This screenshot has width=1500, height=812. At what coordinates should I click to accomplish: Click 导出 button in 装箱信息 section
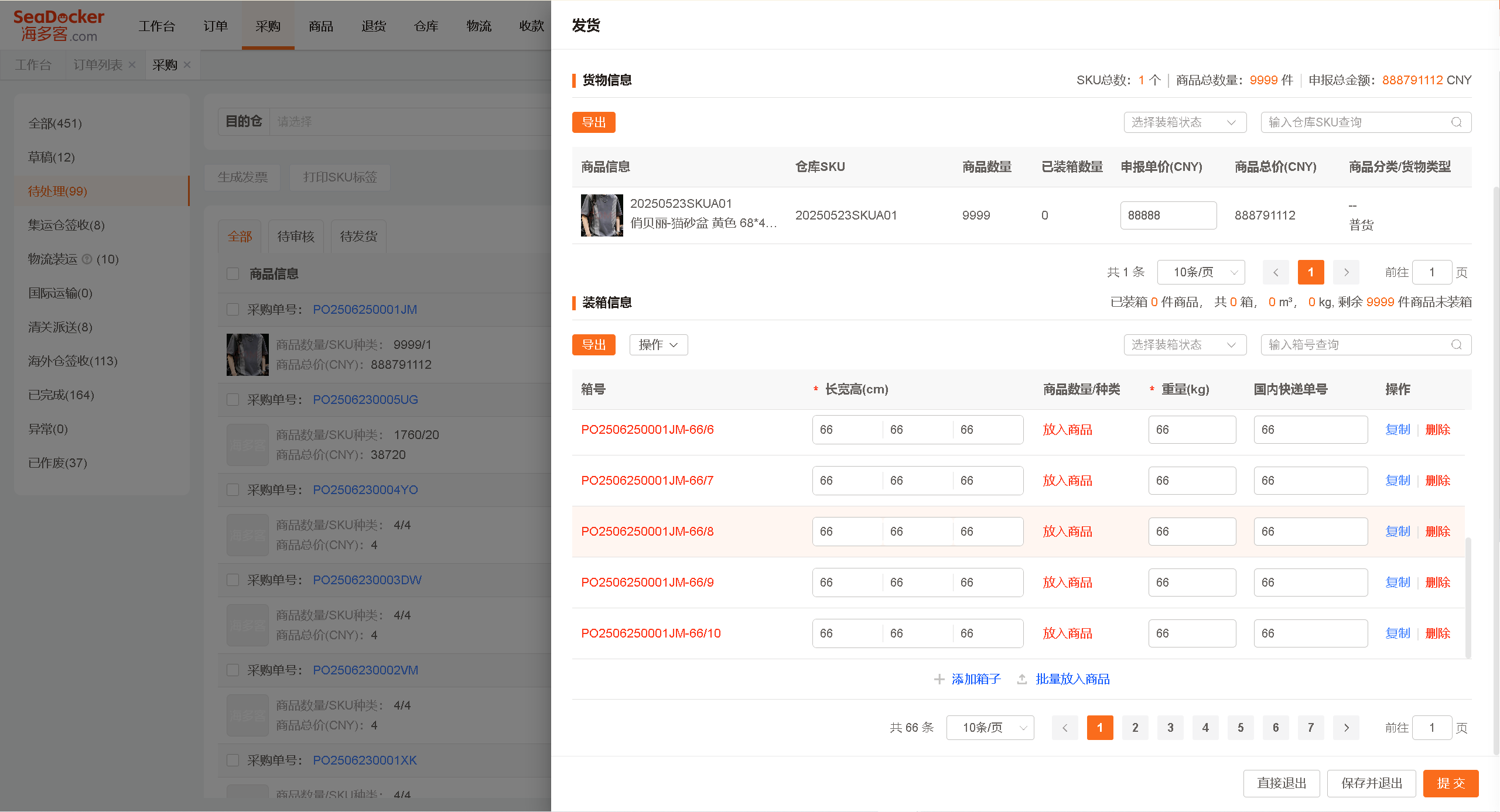(x=593, y=345)
